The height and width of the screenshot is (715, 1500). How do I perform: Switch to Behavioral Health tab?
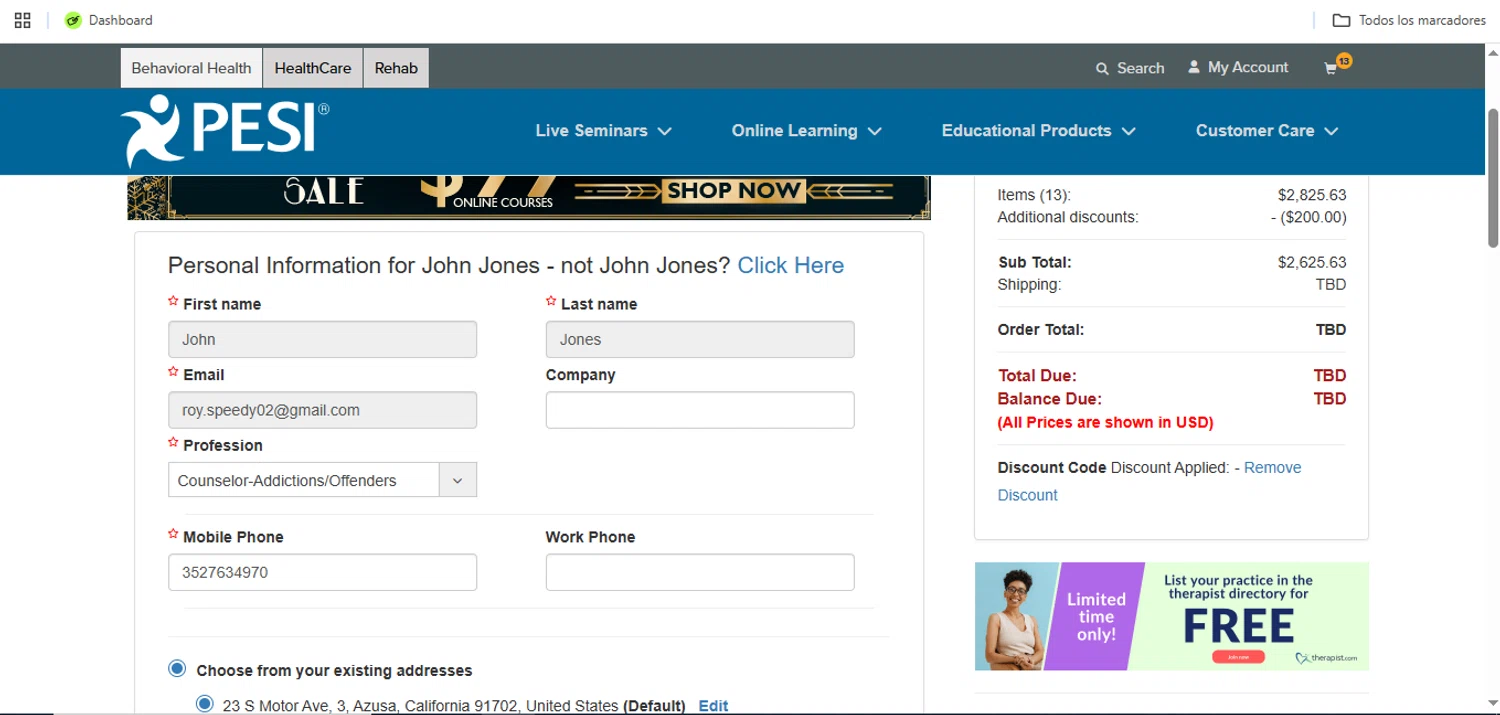pos(191,68)
